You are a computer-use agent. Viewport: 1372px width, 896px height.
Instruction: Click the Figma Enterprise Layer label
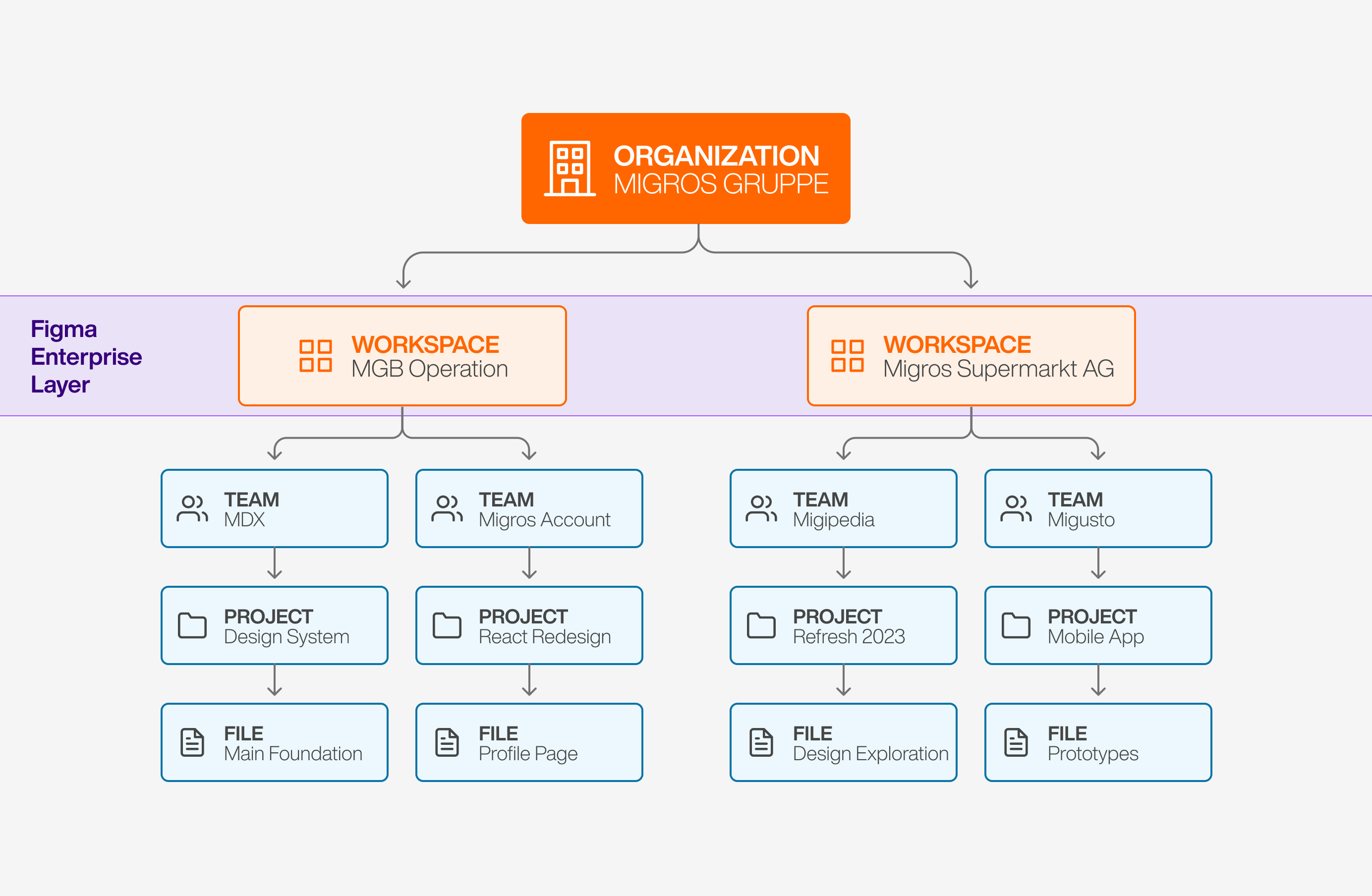[86, 356]
